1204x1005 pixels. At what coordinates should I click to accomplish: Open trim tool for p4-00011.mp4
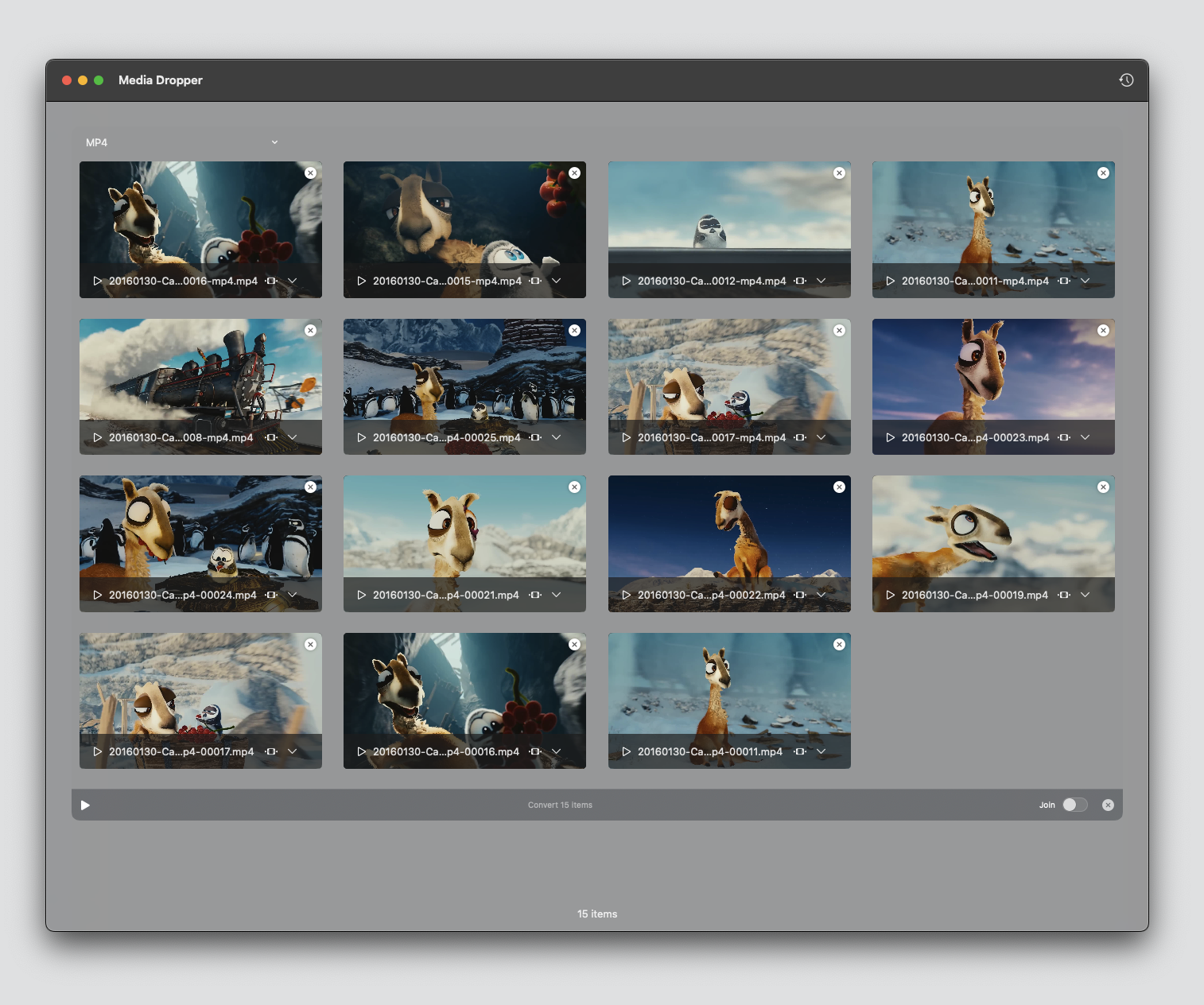click(x=800, y=751)
